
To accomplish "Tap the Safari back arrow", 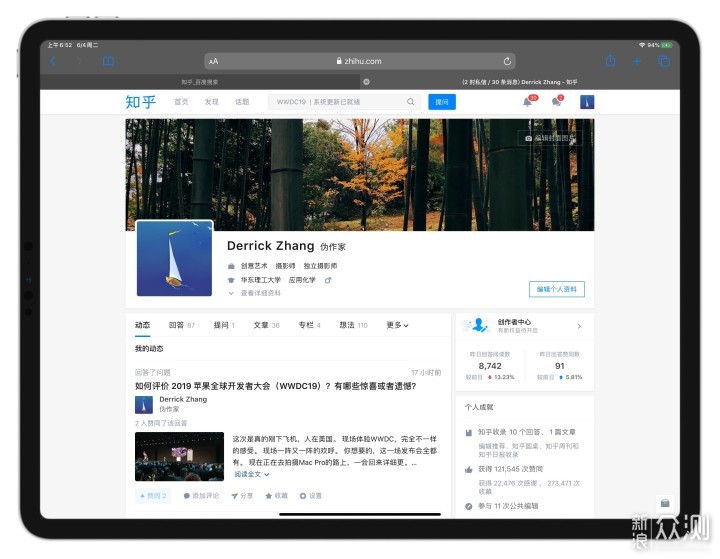I will pyautogui.click(x=53, y=61).
